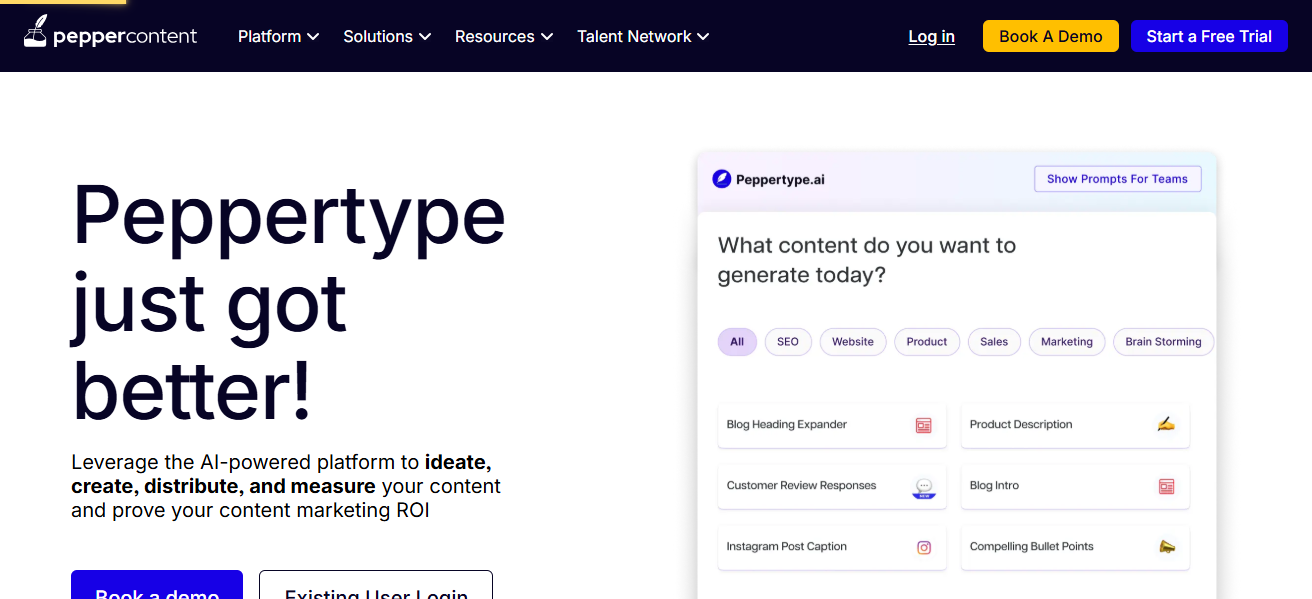This screenshot has height=599, width=1312.
Task: Click the Blog Intro newspaper icon
Action: (1166, 487)
